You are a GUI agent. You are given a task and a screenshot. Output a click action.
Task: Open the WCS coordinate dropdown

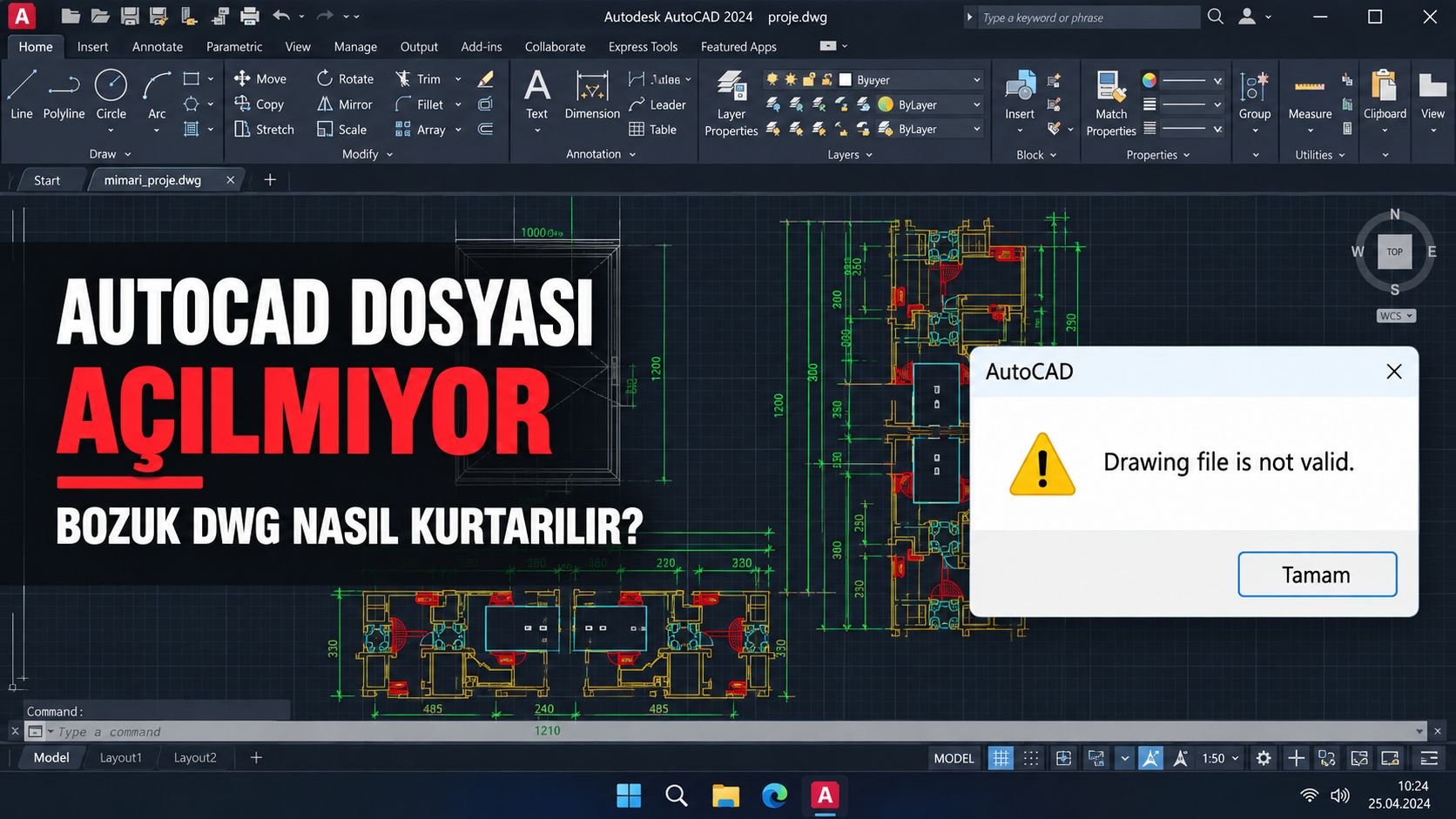tap(1396, 316)
